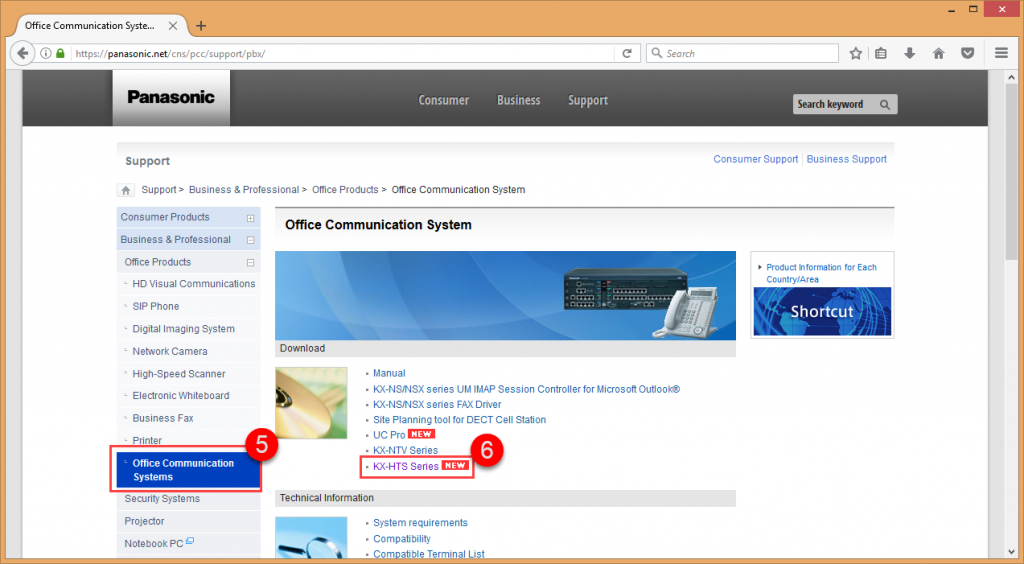
Task: Open Network Camera in the sidebar
Action: pyautogui.click(x=170, y=351)
